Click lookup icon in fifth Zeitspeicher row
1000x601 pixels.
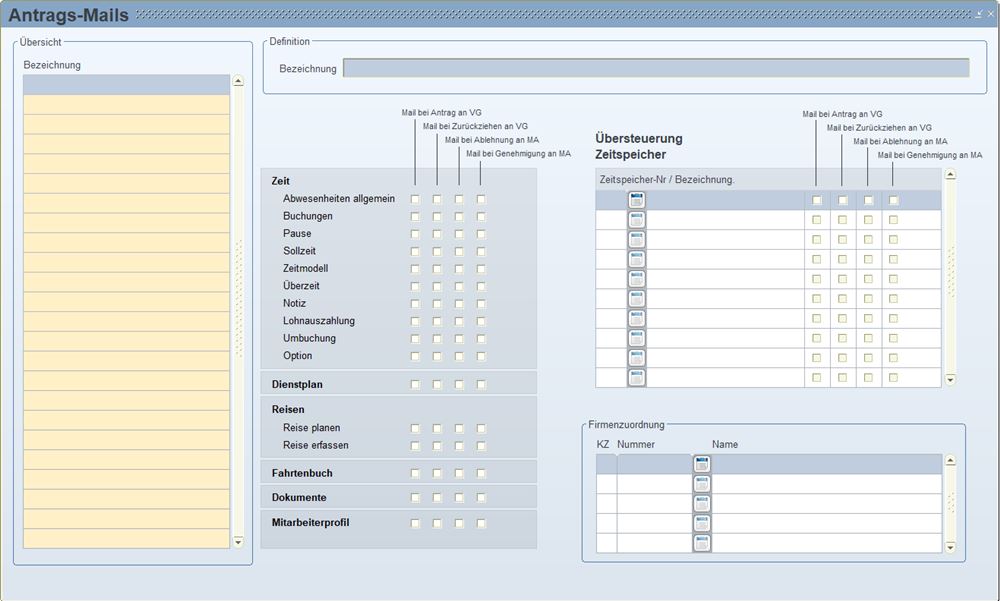(636, 279)
